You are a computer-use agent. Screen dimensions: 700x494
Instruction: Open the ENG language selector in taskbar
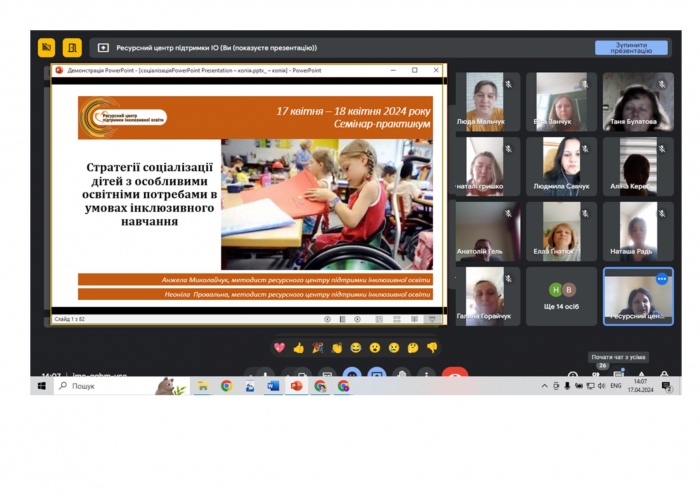pos(615,386)
